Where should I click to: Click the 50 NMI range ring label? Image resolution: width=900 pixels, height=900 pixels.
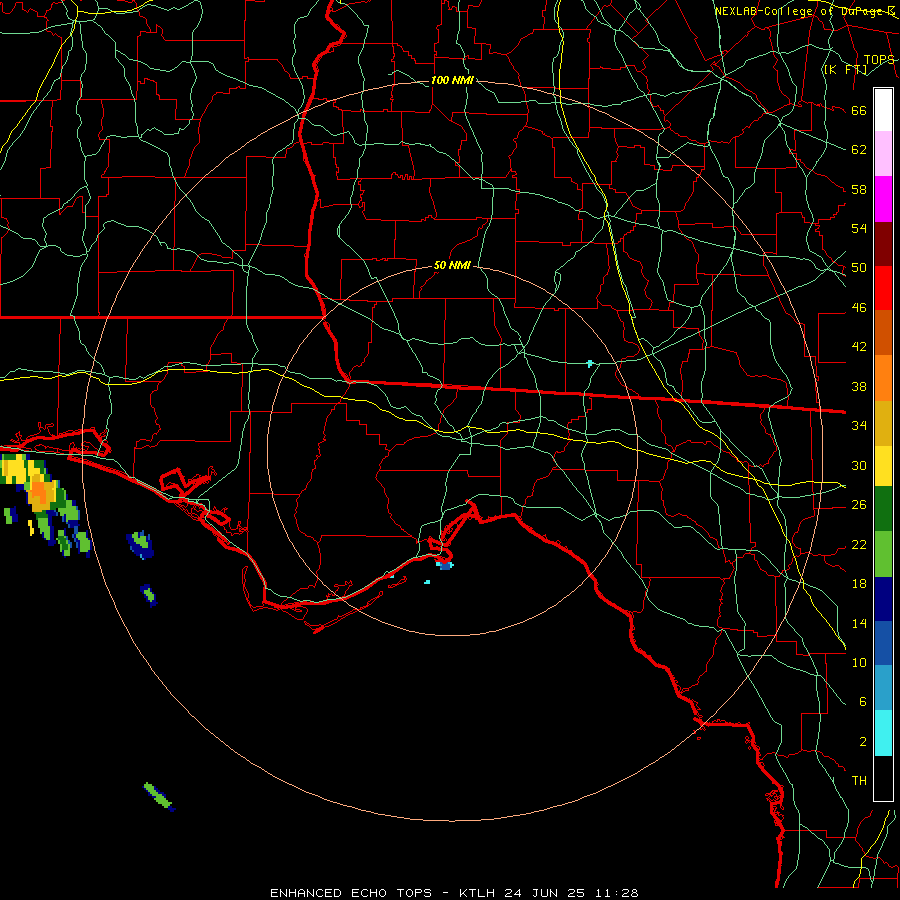(452, 265)
